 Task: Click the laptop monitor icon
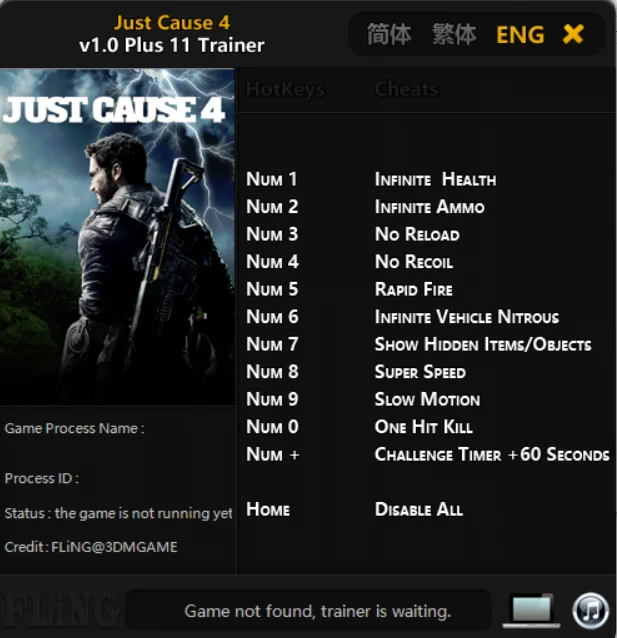tap(531, 610)
